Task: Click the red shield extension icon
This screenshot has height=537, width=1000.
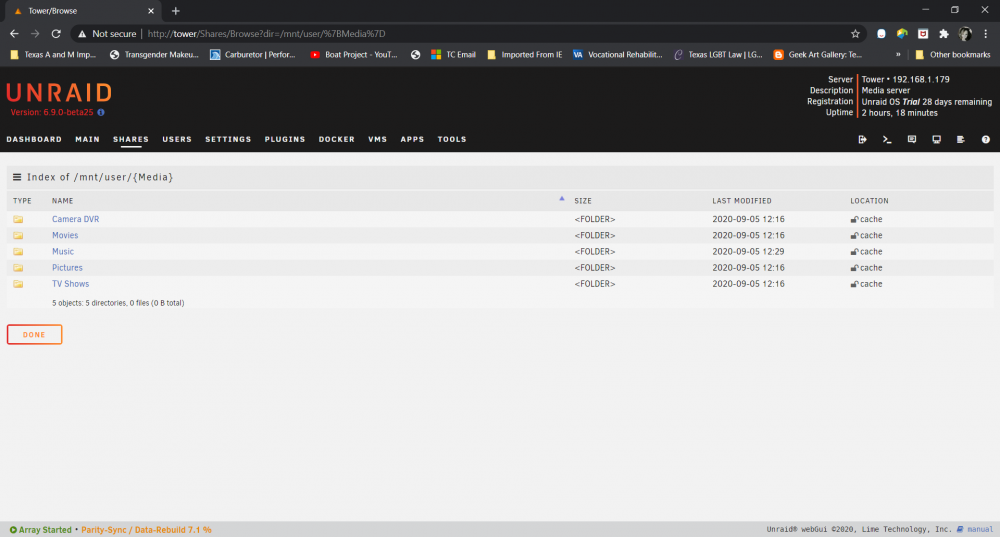Action: [923, 34]
